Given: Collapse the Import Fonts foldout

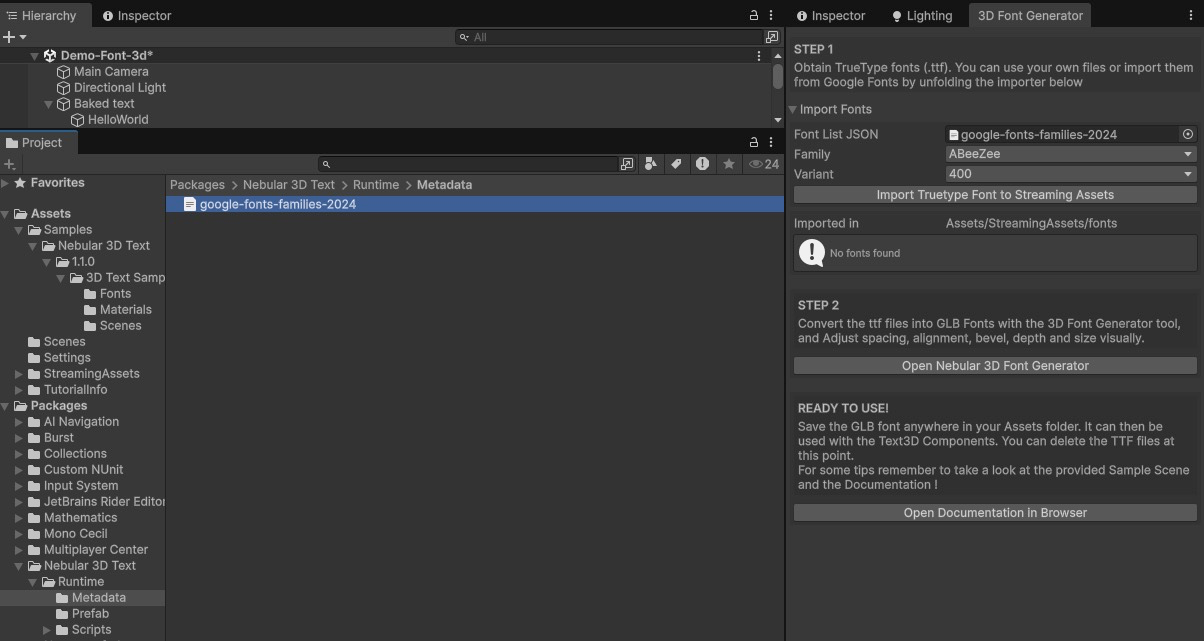Looking at the screenshot, I should click(793, 110).
